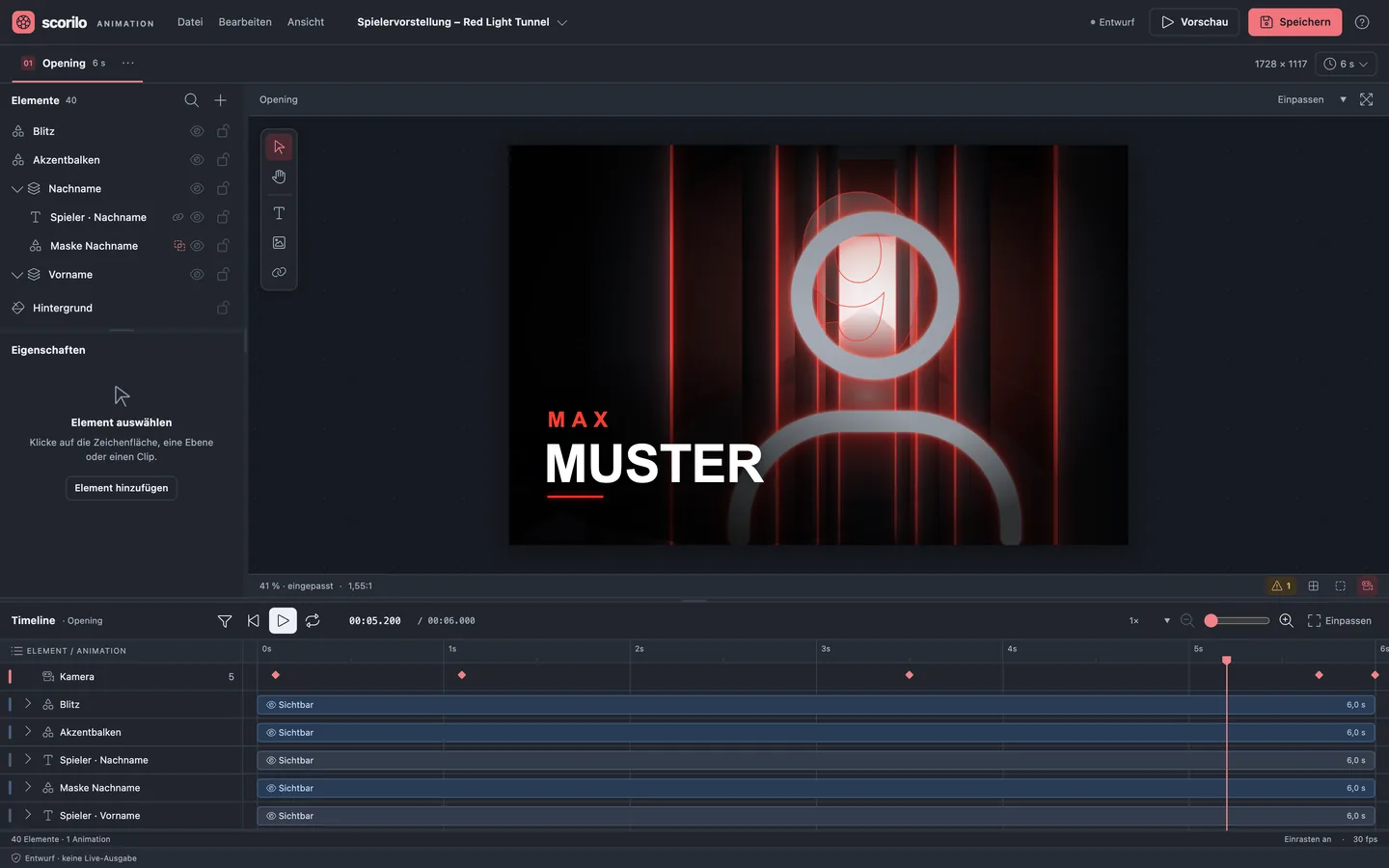
Task: Select the image tool in canvas toolbar
Action: pos(279,243)
